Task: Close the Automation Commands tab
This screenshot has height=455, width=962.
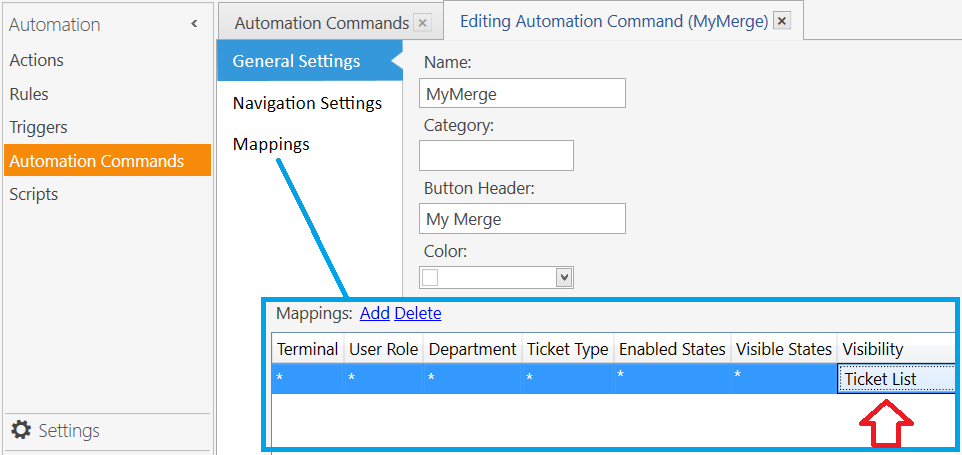Action: point(422,23)
